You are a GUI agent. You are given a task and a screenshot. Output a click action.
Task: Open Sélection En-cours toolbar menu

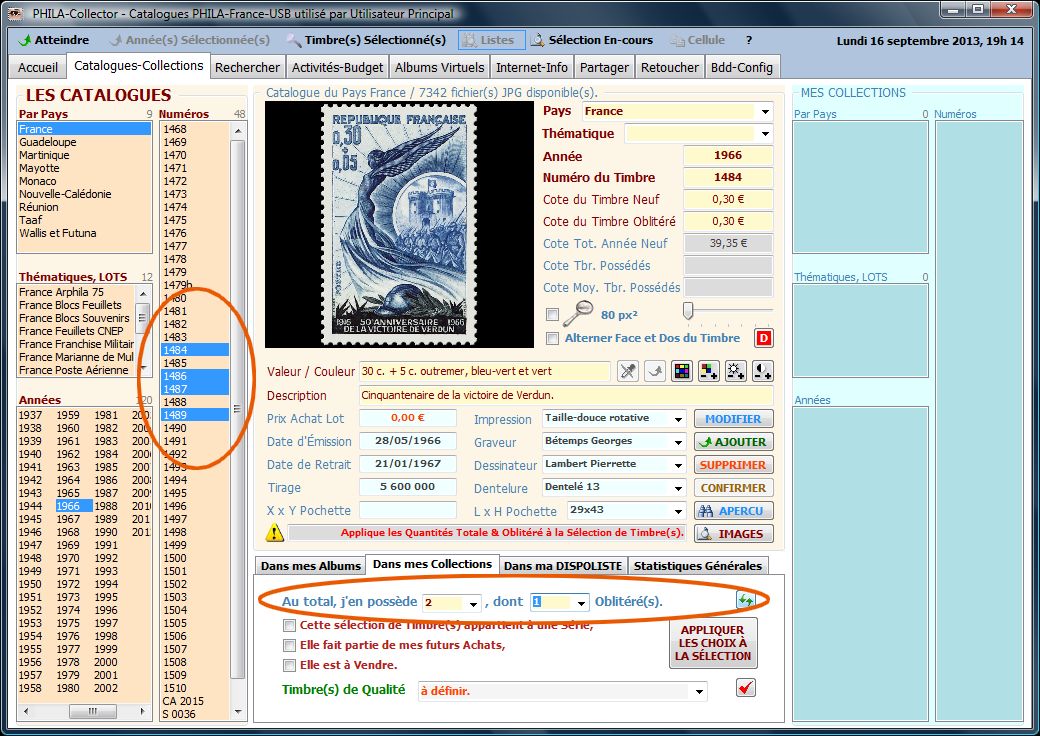click(x=592, y=40)
